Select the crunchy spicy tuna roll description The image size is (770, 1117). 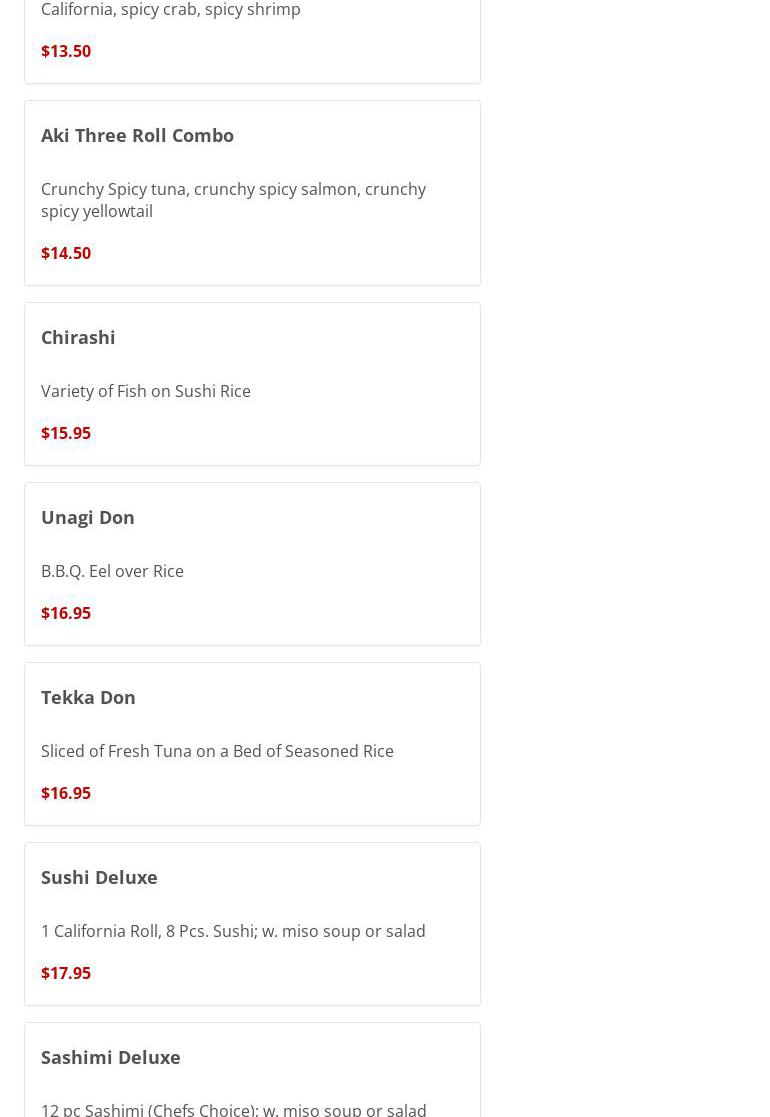point(233,200)
